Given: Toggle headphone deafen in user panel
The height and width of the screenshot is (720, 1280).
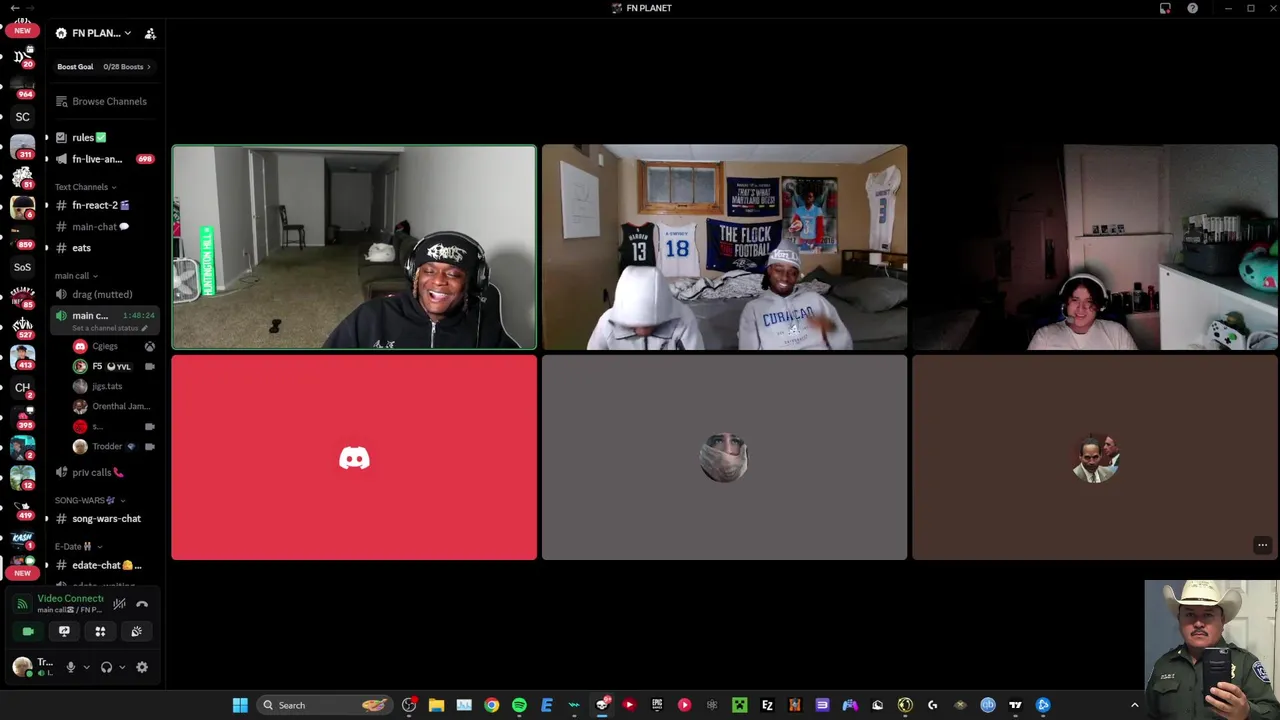Looking at the screenshot, I should click(106, 667).
